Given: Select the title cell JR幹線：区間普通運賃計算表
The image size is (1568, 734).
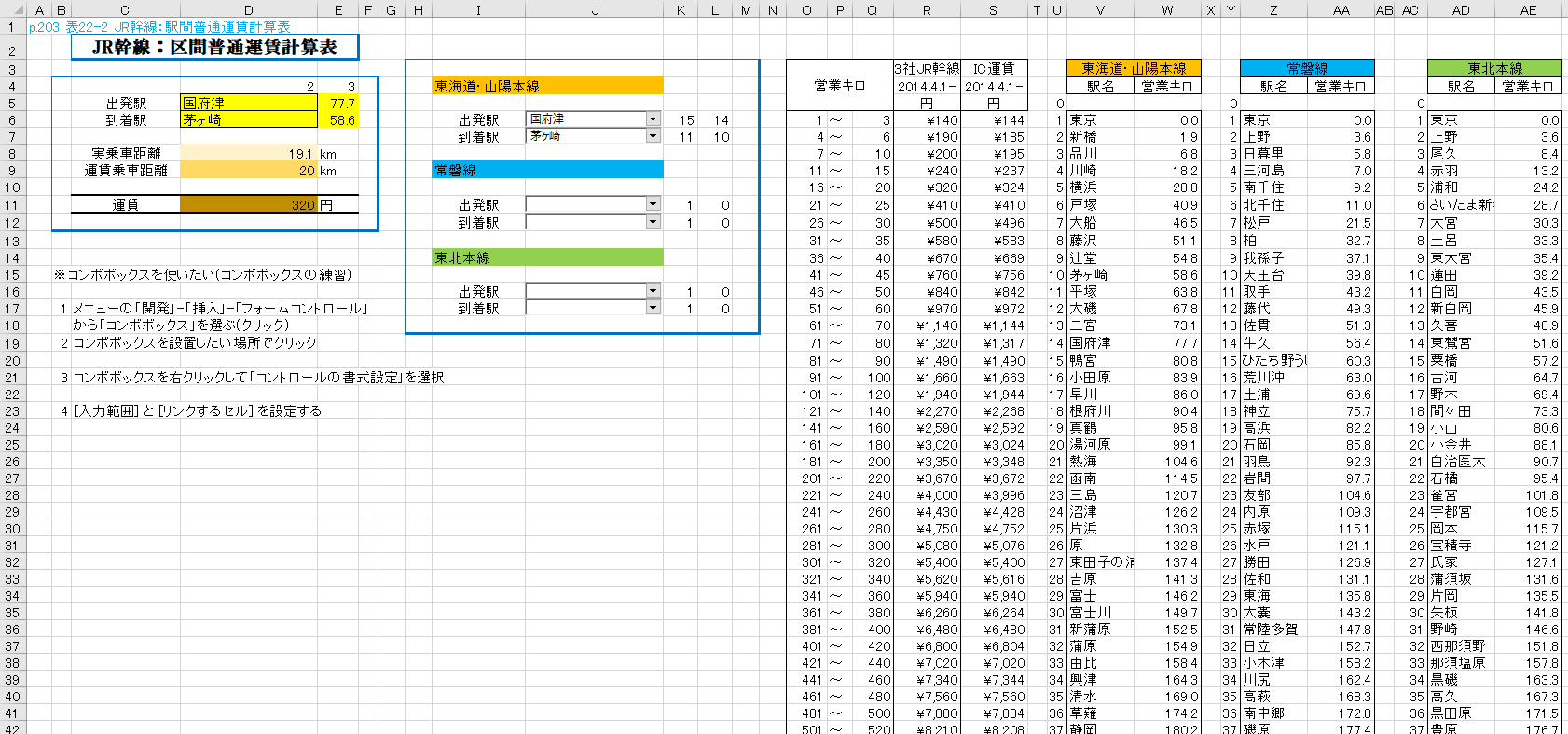Looking at the screenshot, I should coord(214,47).
